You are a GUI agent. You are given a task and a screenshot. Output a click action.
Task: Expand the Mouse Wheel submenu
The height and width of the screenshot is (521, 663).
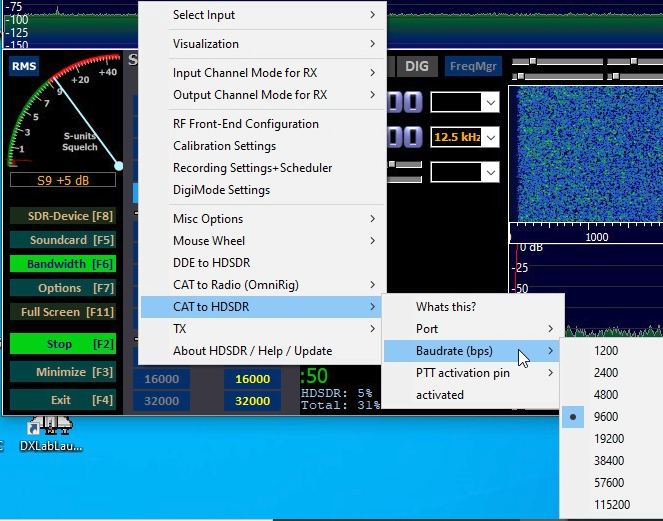[262, 241]
